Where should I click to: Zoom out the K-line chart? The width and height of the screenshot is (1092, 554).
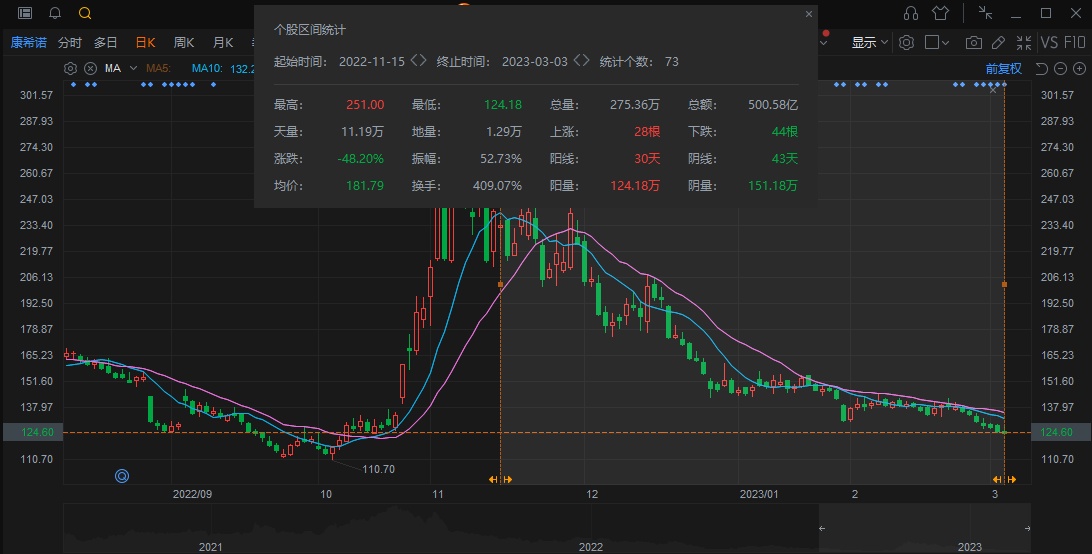point(1060,68)
